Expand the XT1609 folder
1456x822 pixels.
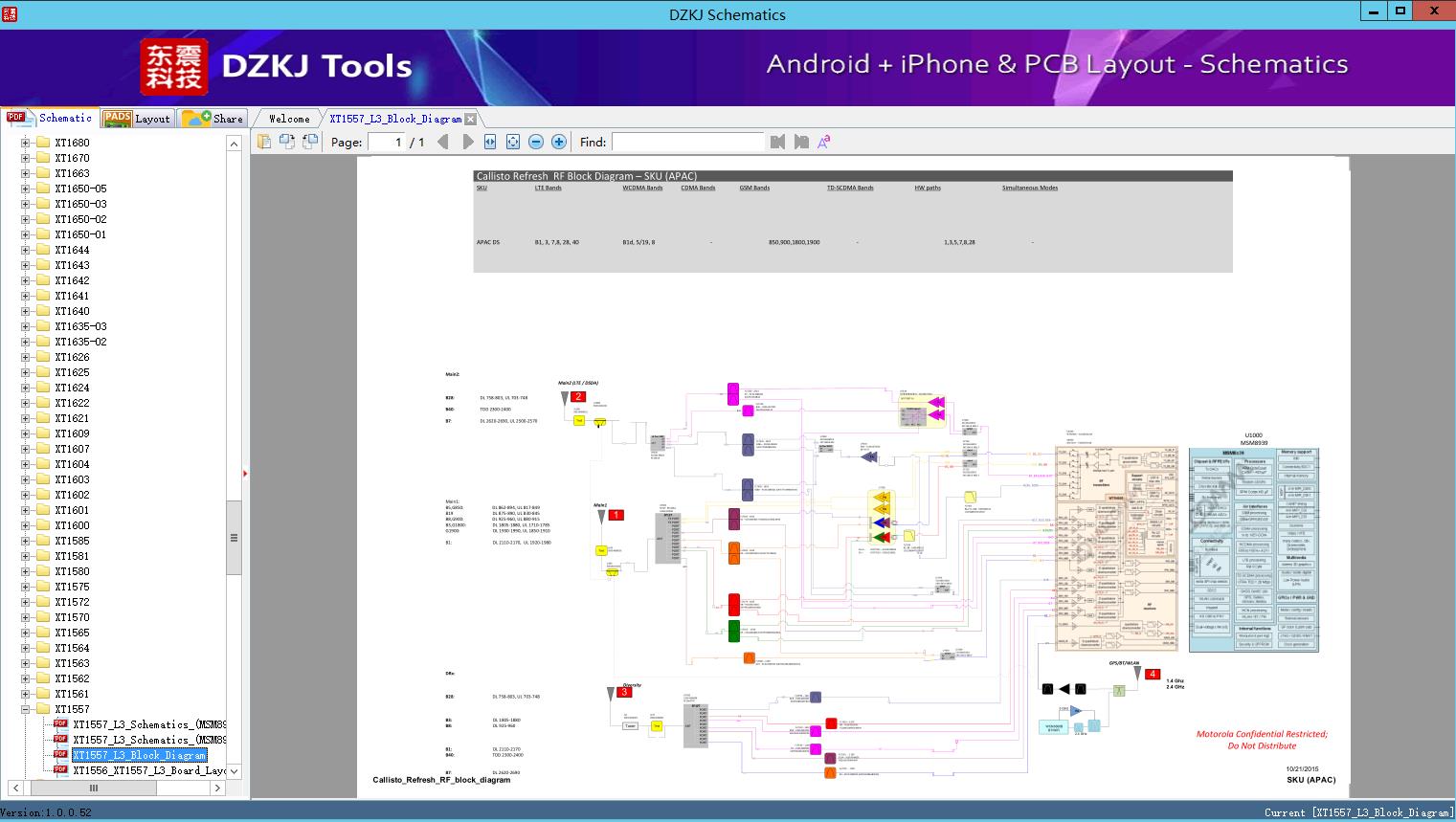point(25,433)
